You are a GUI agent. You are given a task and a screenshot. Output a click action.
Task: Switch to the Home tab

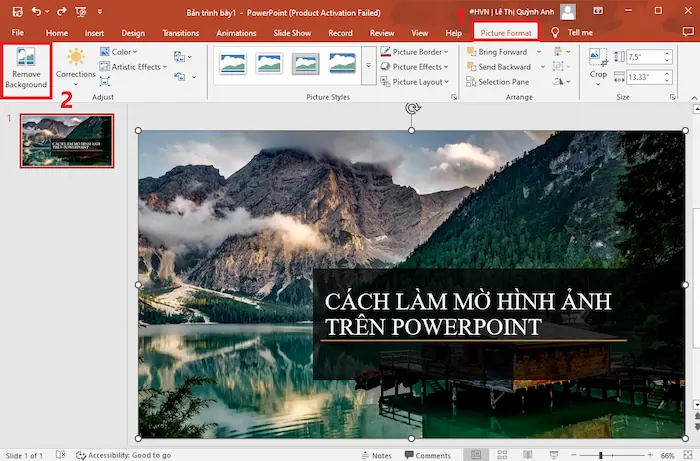(57, 33)
